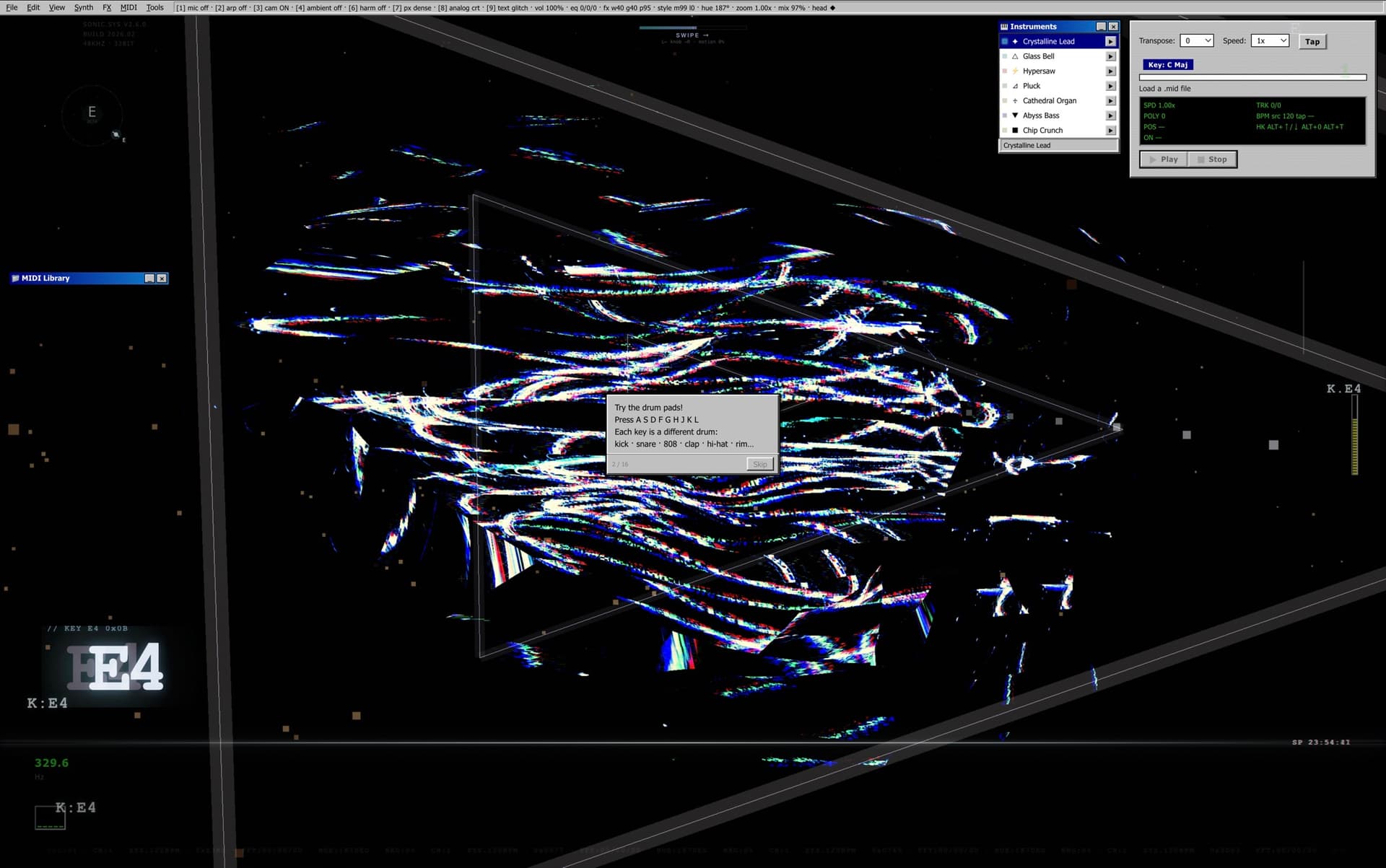Toggle the [1] mic off setting
1386x868 pixels.
tap(192, 8)
